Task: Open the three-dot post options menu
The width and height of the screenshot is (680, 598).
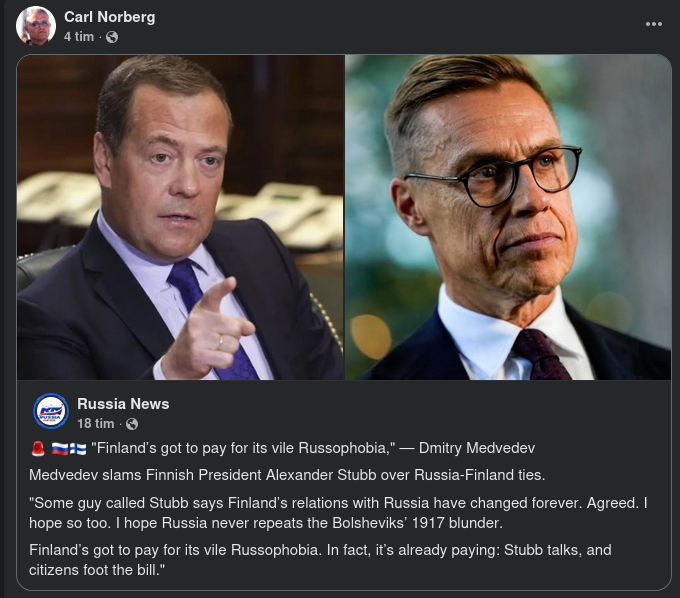Action: point(654,24)
